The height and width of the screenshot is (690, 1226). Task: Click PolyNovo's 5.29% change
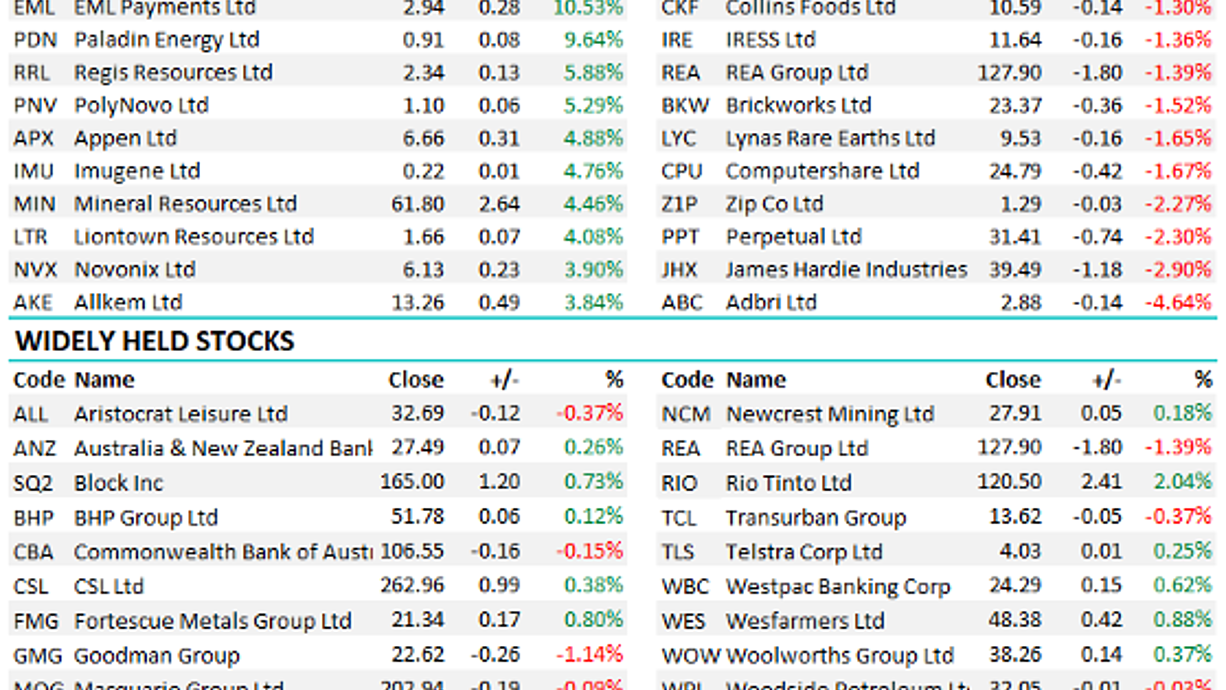click(x=593, y=106)
